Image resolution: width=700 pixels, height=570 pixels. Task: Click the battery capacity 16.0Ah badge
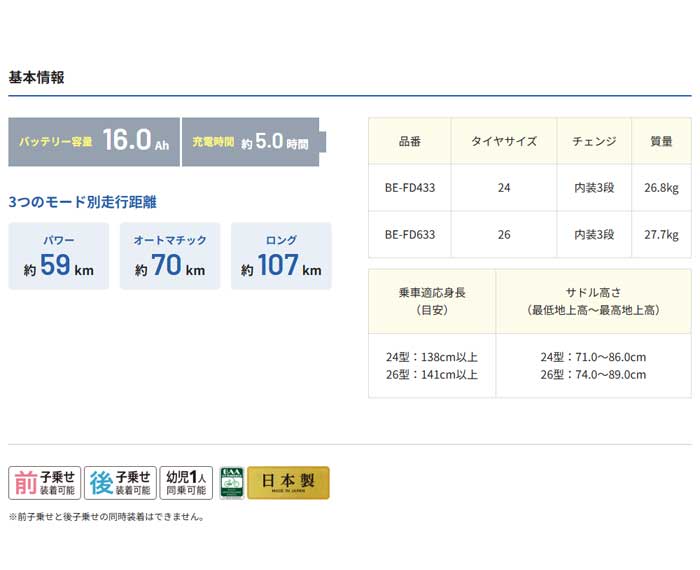94,141
